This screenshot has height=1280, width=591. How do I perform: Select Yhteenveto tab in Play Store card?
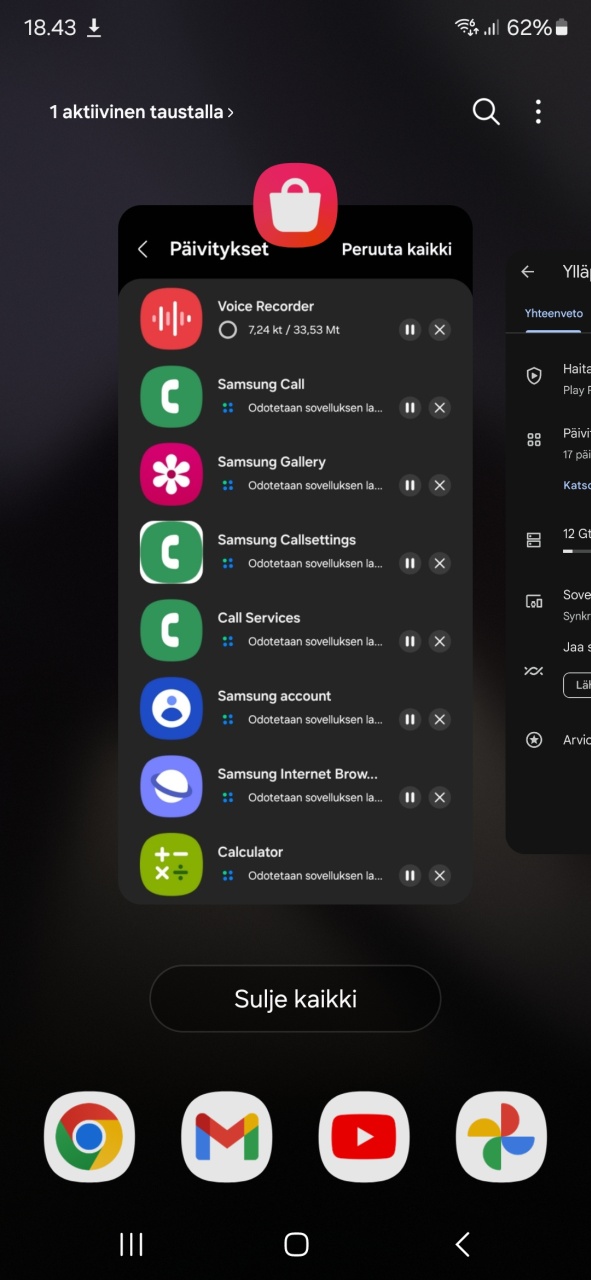pos(554,313)
